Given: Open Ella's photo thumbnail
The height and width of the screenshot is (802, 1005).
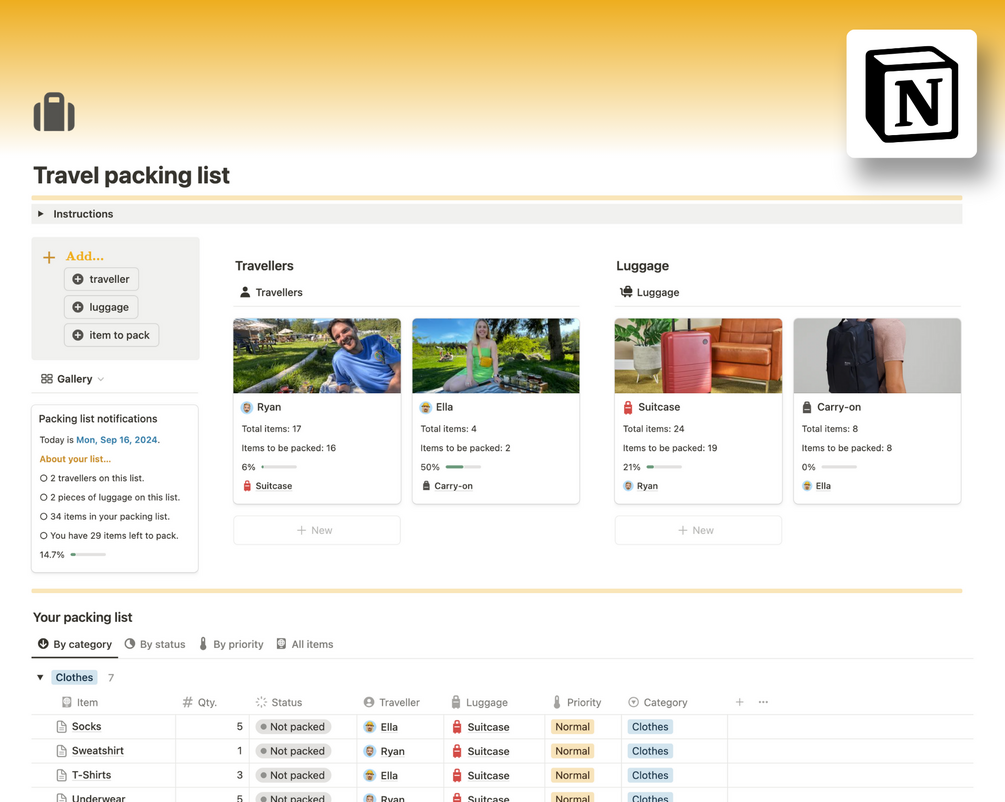Looking at the screenshot, I should pos(495,356).
